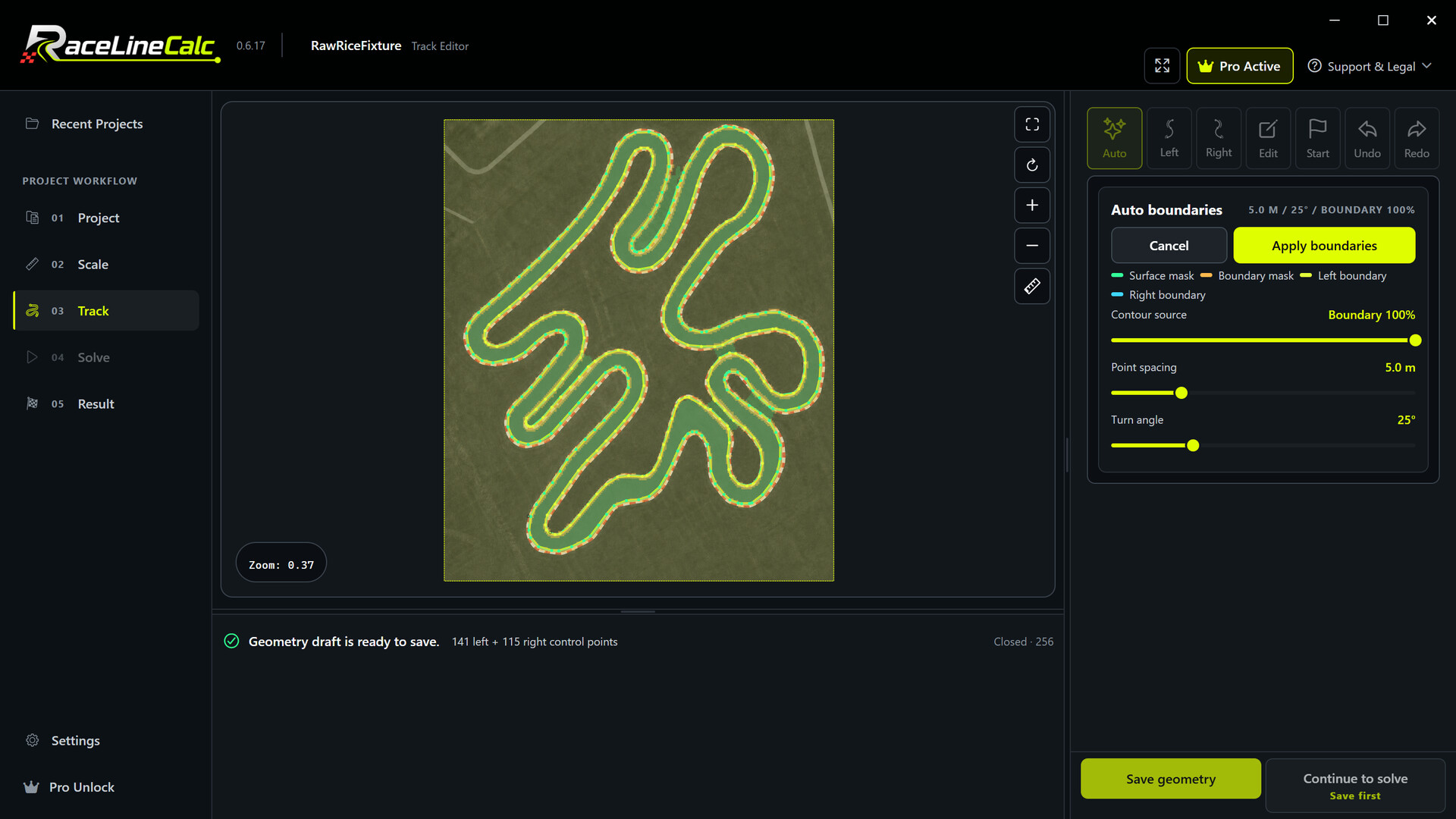1456x819 pixels.
Task: Activate the Edit points tool
Action: (x=1268, y=138)
